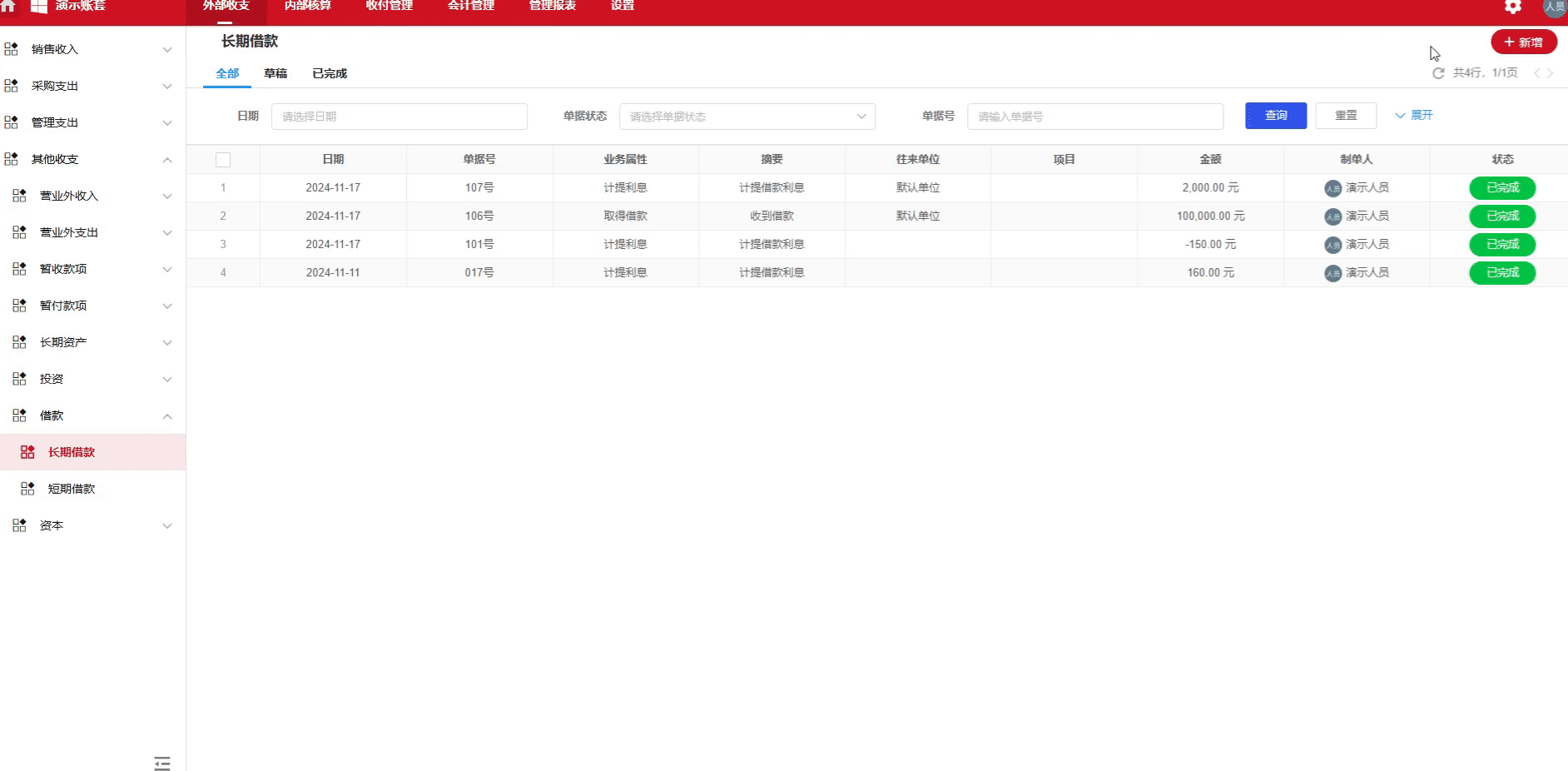Collapse the 借款 sidebar section
This screenshot has height=771, width=1568.
[x=167, y=416]
